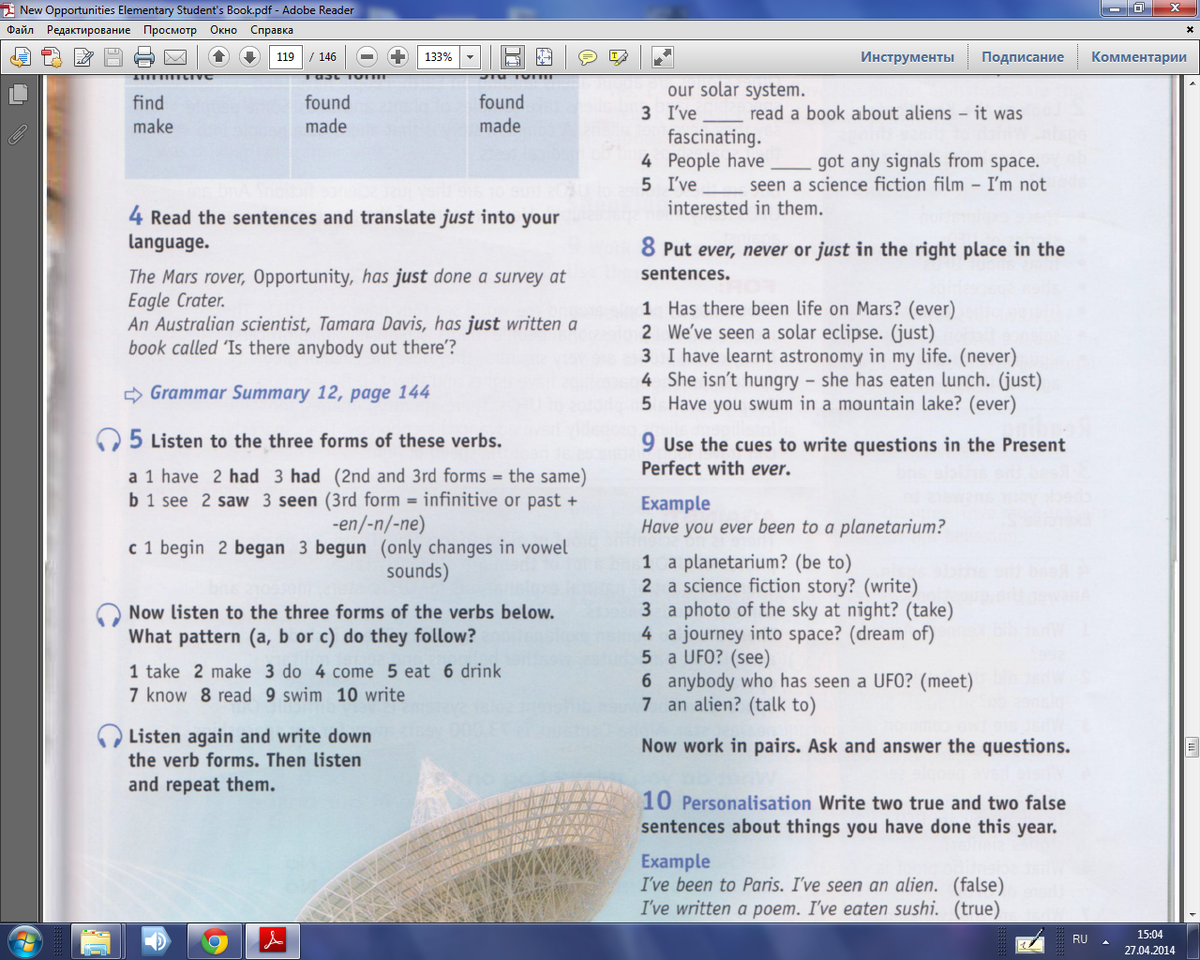Image resolution: width=1200 pixels, height=960 pixels.
Task: Click the Email envelope icon
Action: click(x=176, y=56)
